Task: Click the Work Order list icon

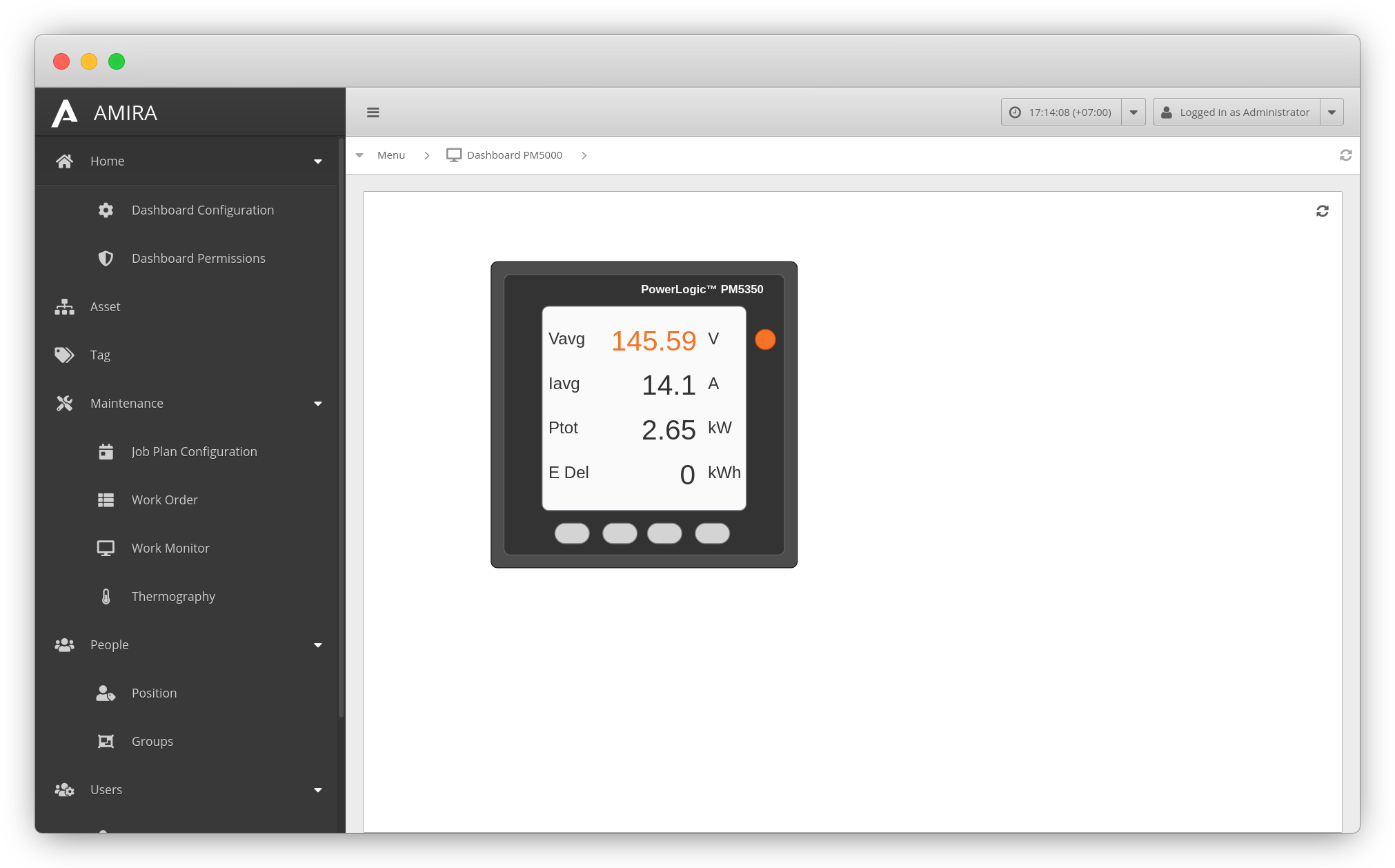Action: click(x=106, y=500)
